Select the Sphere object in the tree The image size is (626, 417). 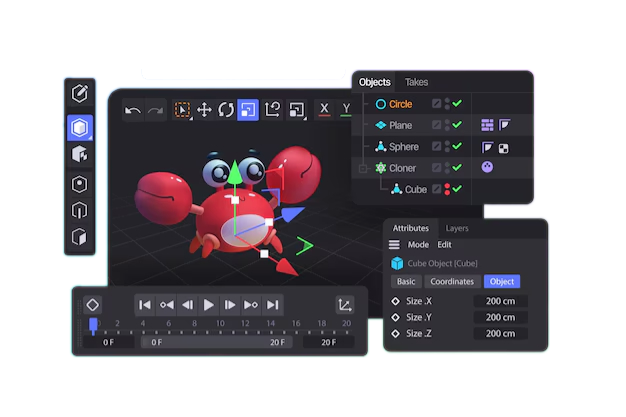pos(404,147)
